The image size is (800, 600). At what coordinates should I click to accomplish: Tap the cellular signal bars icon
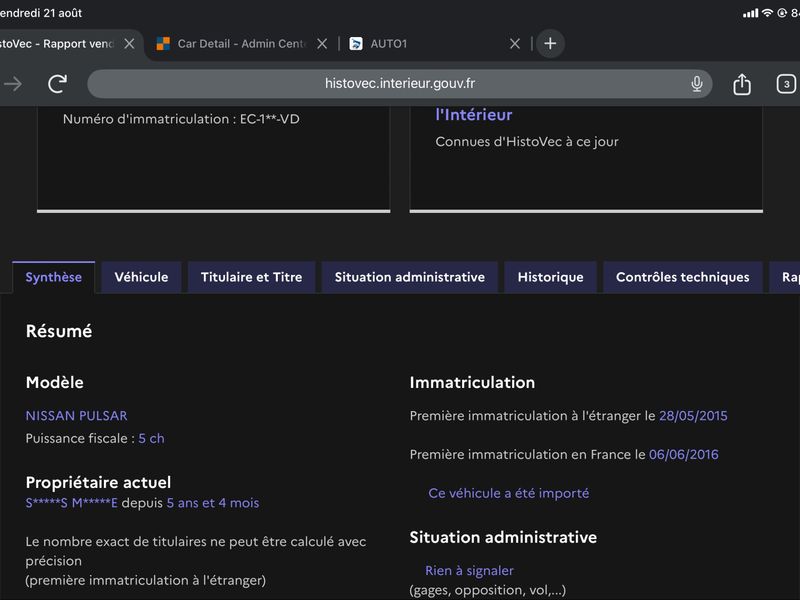point(751,13)
